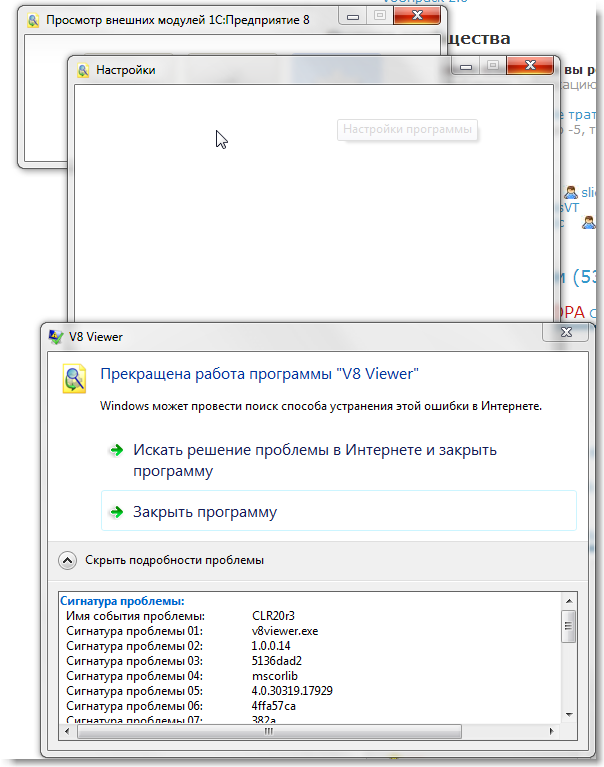
Task: Click the Скрыть подробности проблемы label
Action: 174,560
